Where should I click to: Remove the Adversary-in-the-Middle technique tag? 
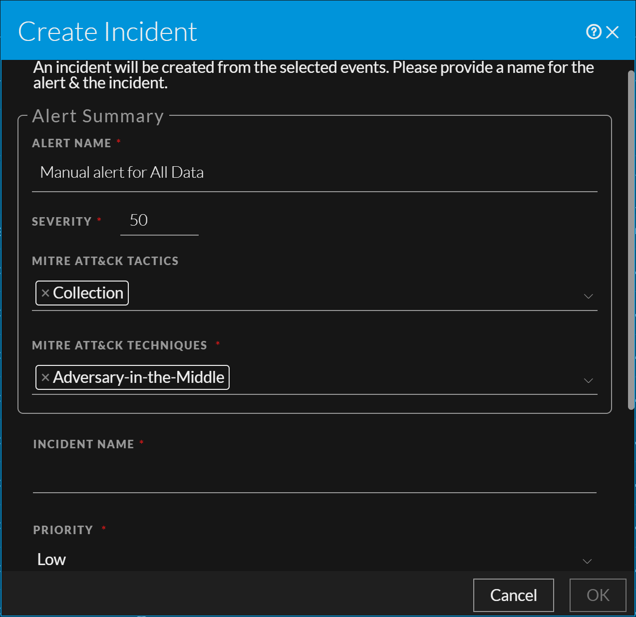pyautogui.click(x=45, y=378)
